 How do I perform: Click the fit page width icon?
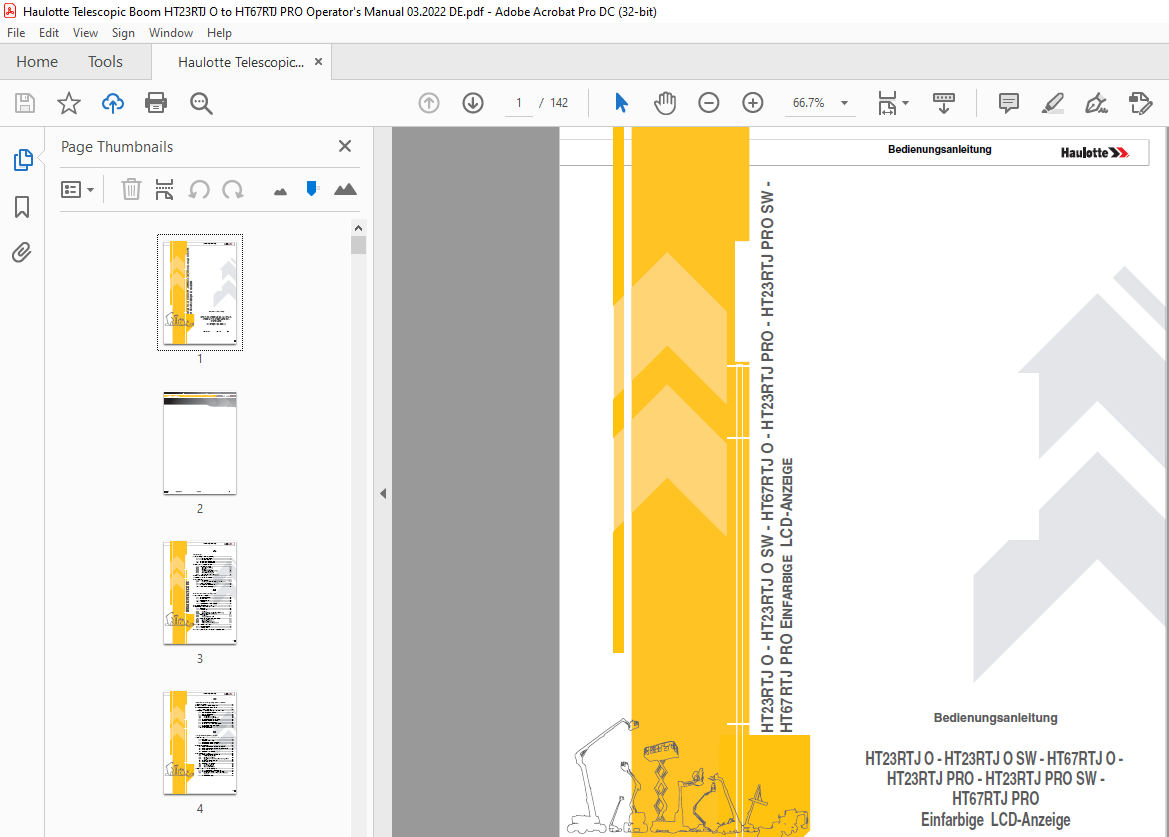click(887, 103)
